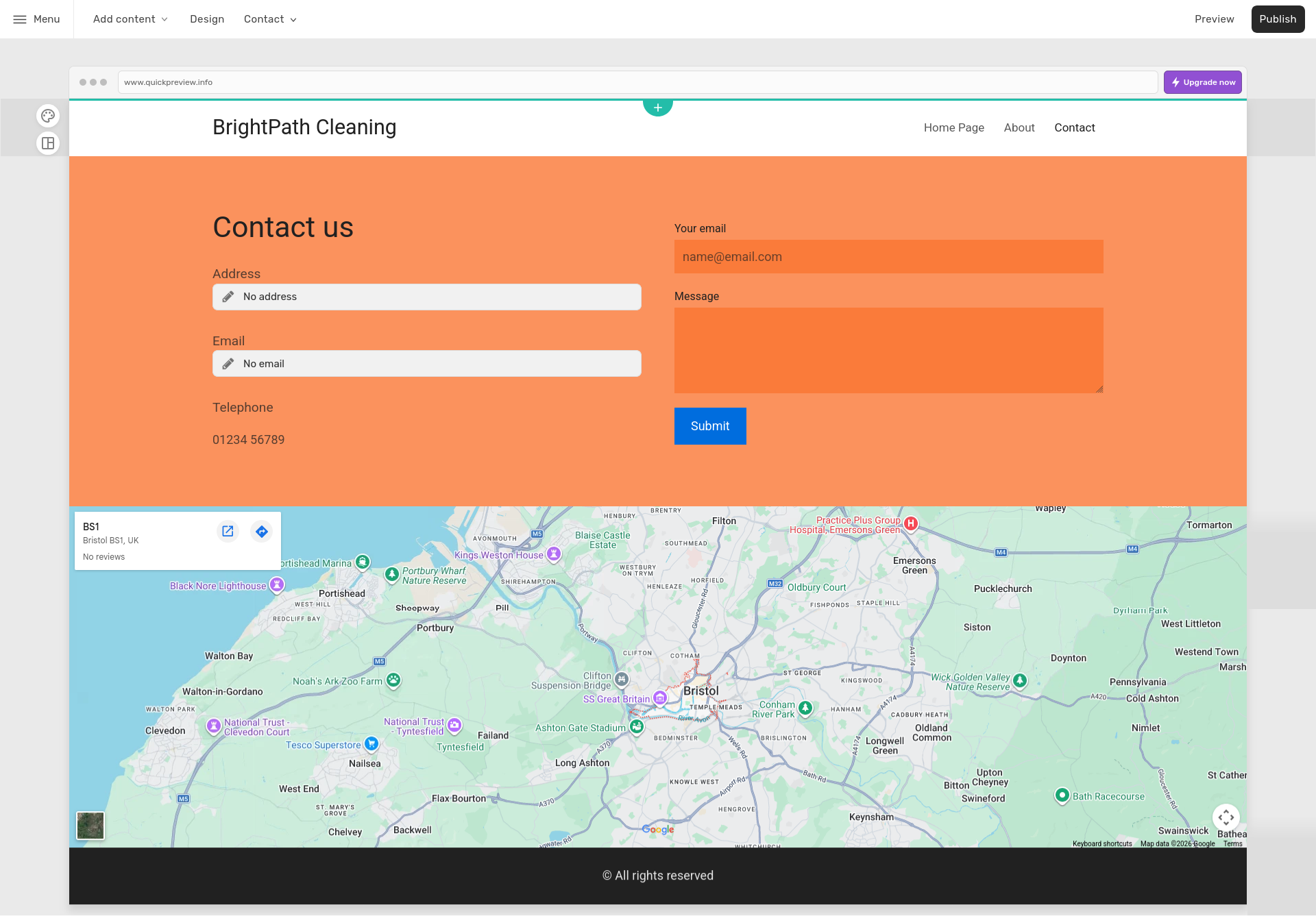Image resolution: width=1316 pixels, height=916 pixels.
Task: Click the blue Submit button
Action: point(710,426)
